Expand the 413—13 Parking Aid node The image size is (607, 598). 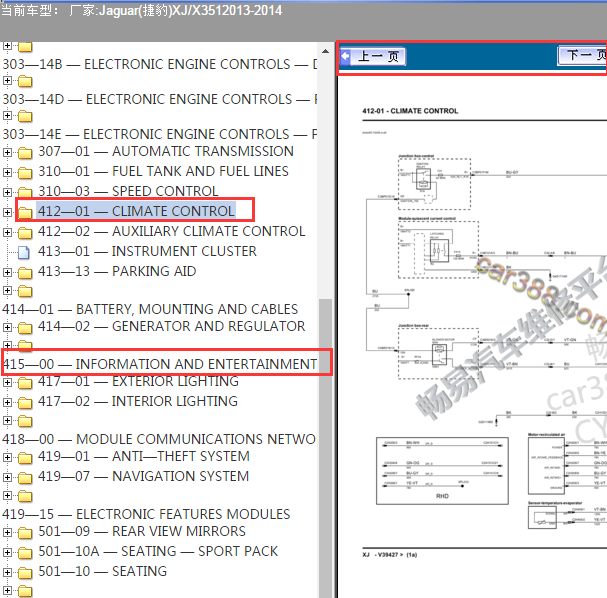click(7, 272)
